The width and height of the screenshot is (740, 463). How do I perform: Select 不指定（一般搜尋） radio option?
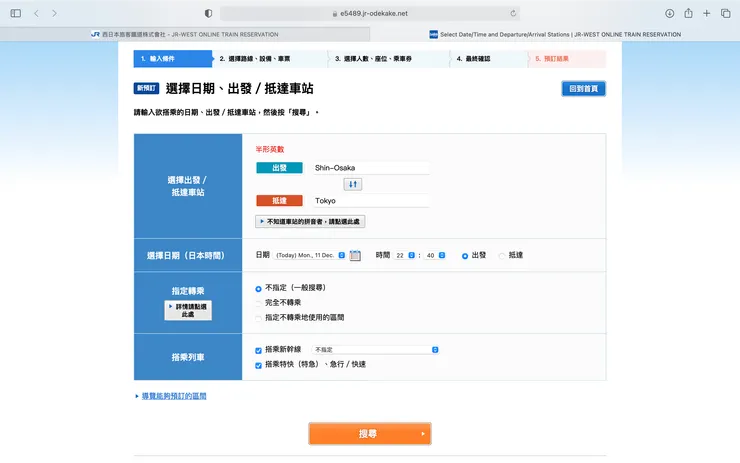pos(258,288)
